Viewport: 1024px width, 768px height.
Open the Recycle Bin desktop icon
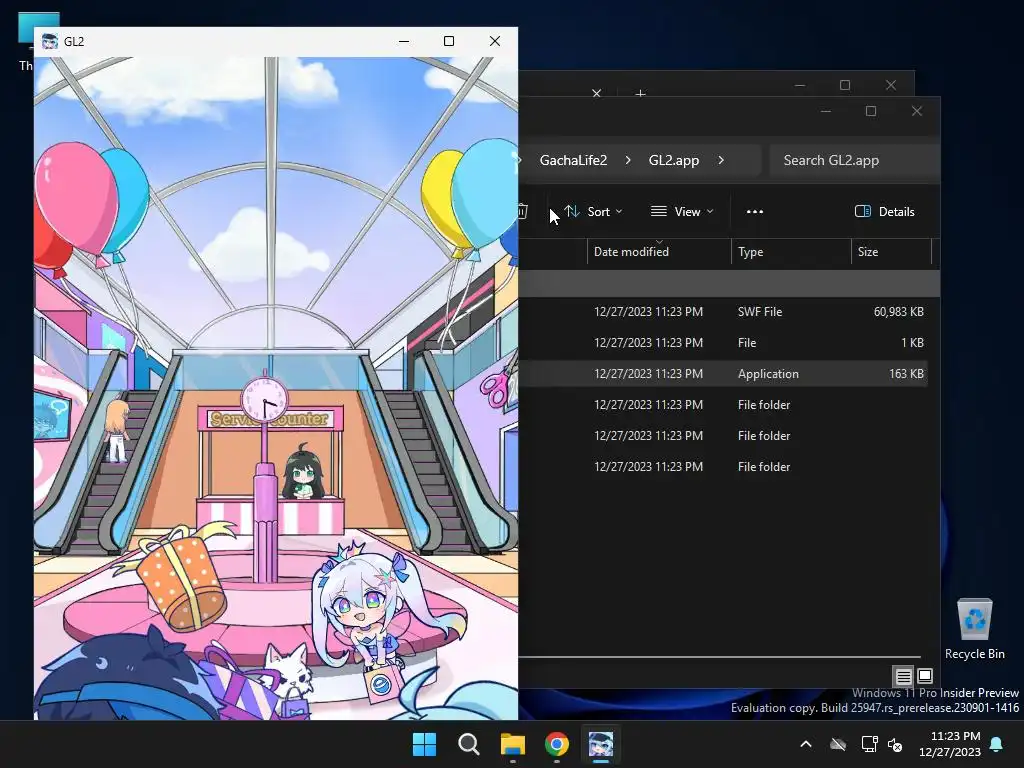(x=974, y=629)
